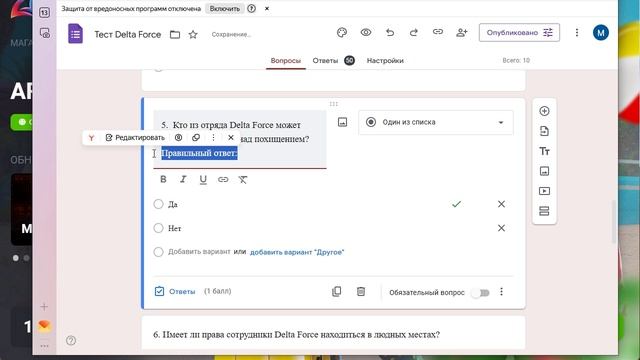Image resolution: width=640 pixels, height=360 pixels.
Task: Redo the last action
Action: (413, 32)
